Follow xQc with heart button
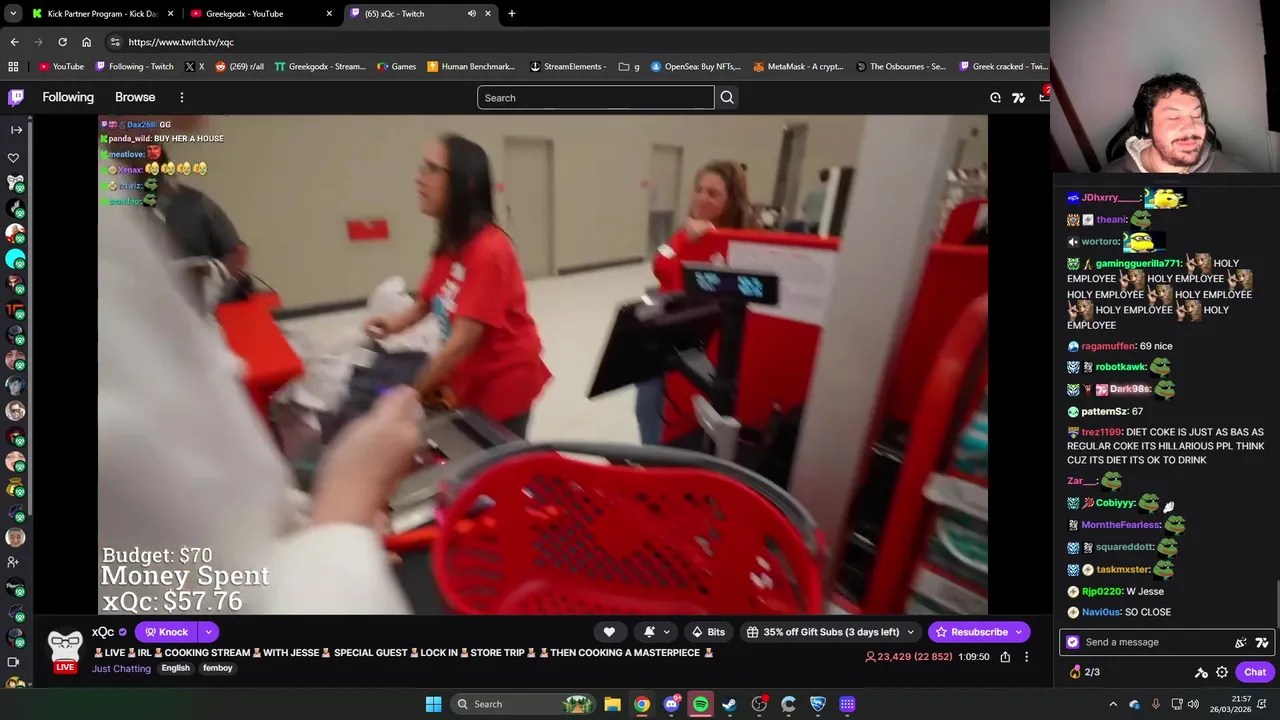The width and height of the screenshot is (1280, 720). [x=609, y=632]
